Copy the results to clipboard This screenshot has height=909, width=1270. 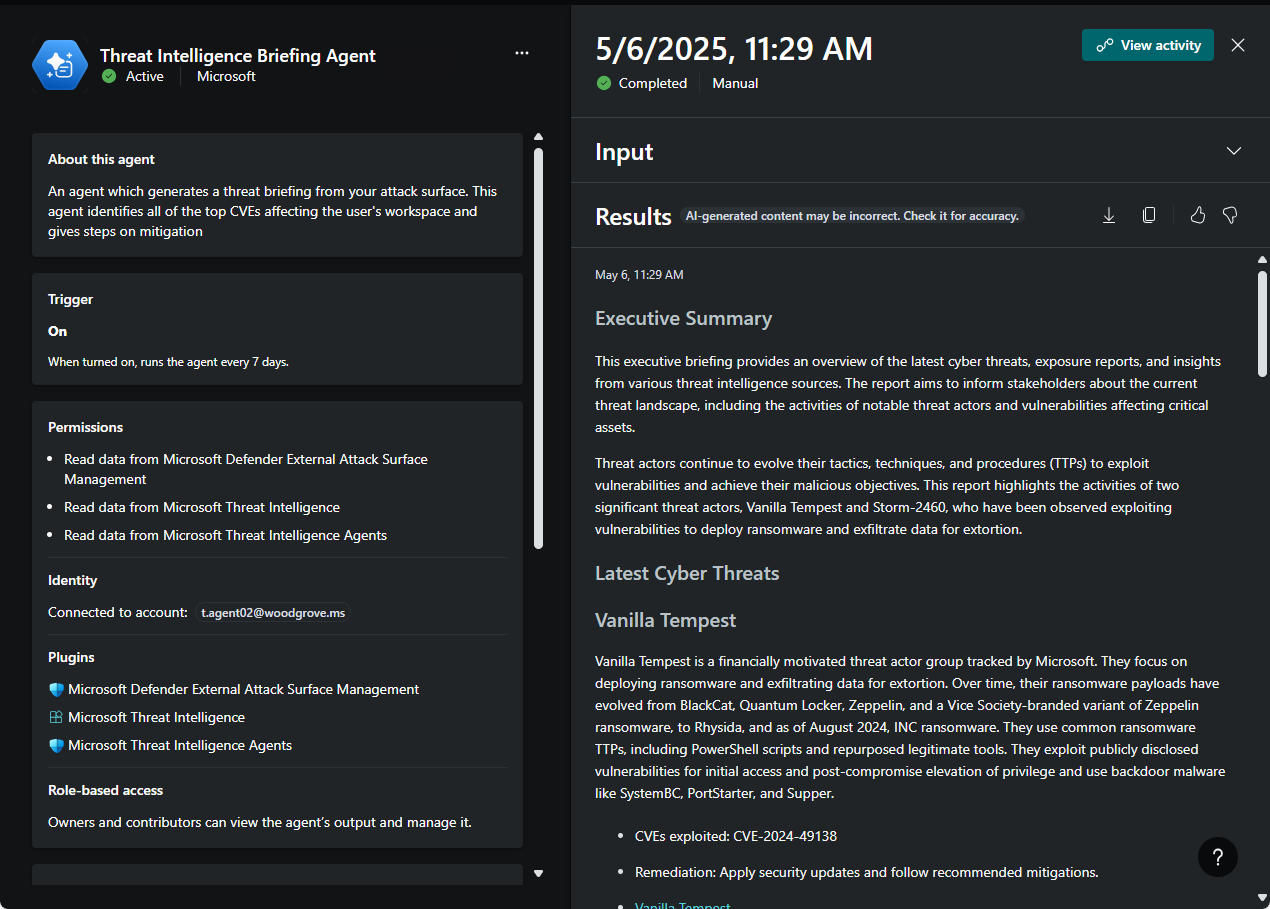pos(1149,215)
